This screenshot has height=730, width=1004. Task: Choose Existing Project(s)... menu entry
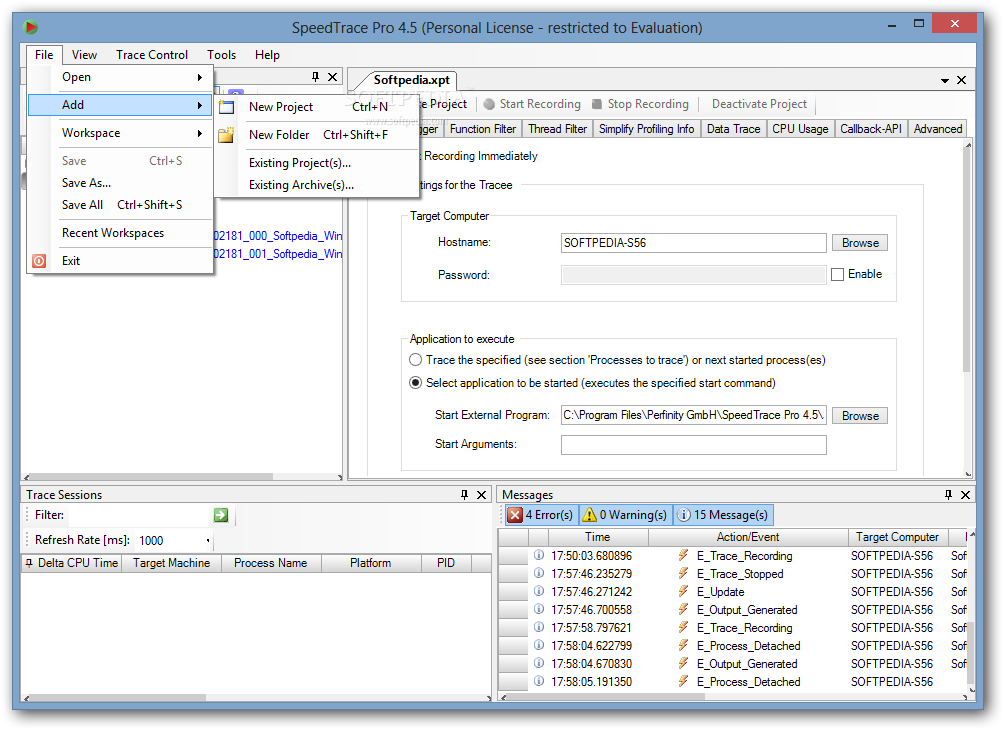tap(318, 163)
